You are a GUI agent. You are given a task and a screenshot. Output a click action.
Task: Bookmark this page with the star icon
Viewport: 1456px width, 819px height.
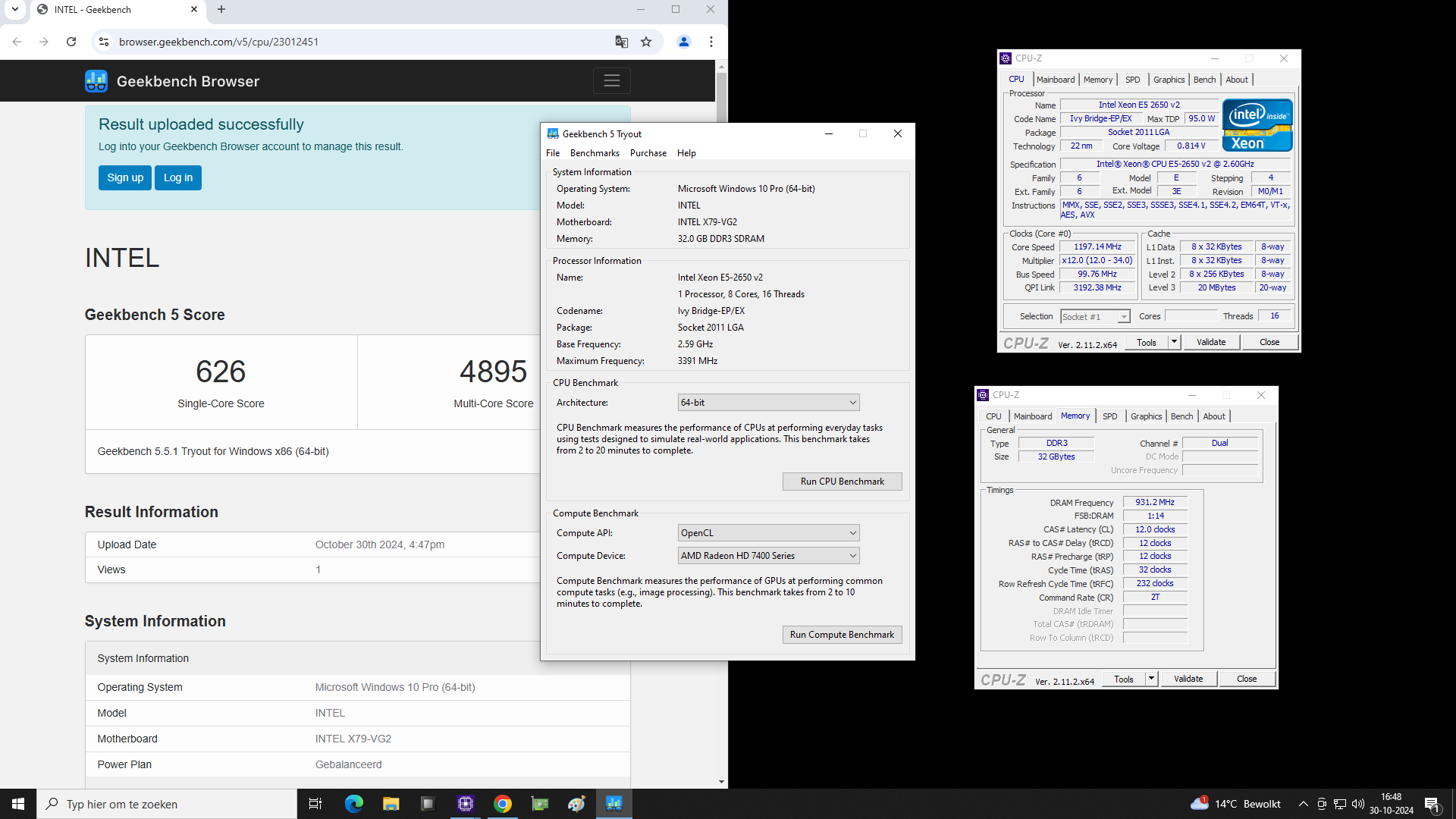pos(646,42)
